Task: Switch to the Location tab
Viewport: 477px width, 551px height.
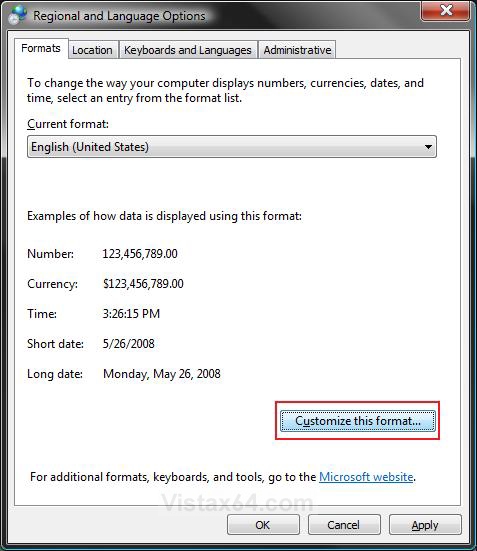Action: tap(92, 50)
